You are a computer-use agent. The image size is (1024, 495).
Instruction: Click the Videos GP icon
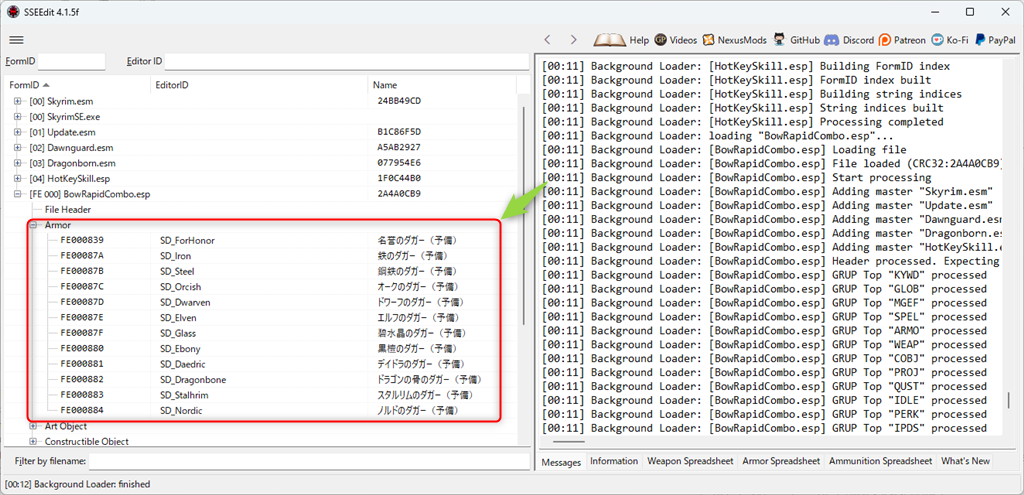tap(660, 40)
